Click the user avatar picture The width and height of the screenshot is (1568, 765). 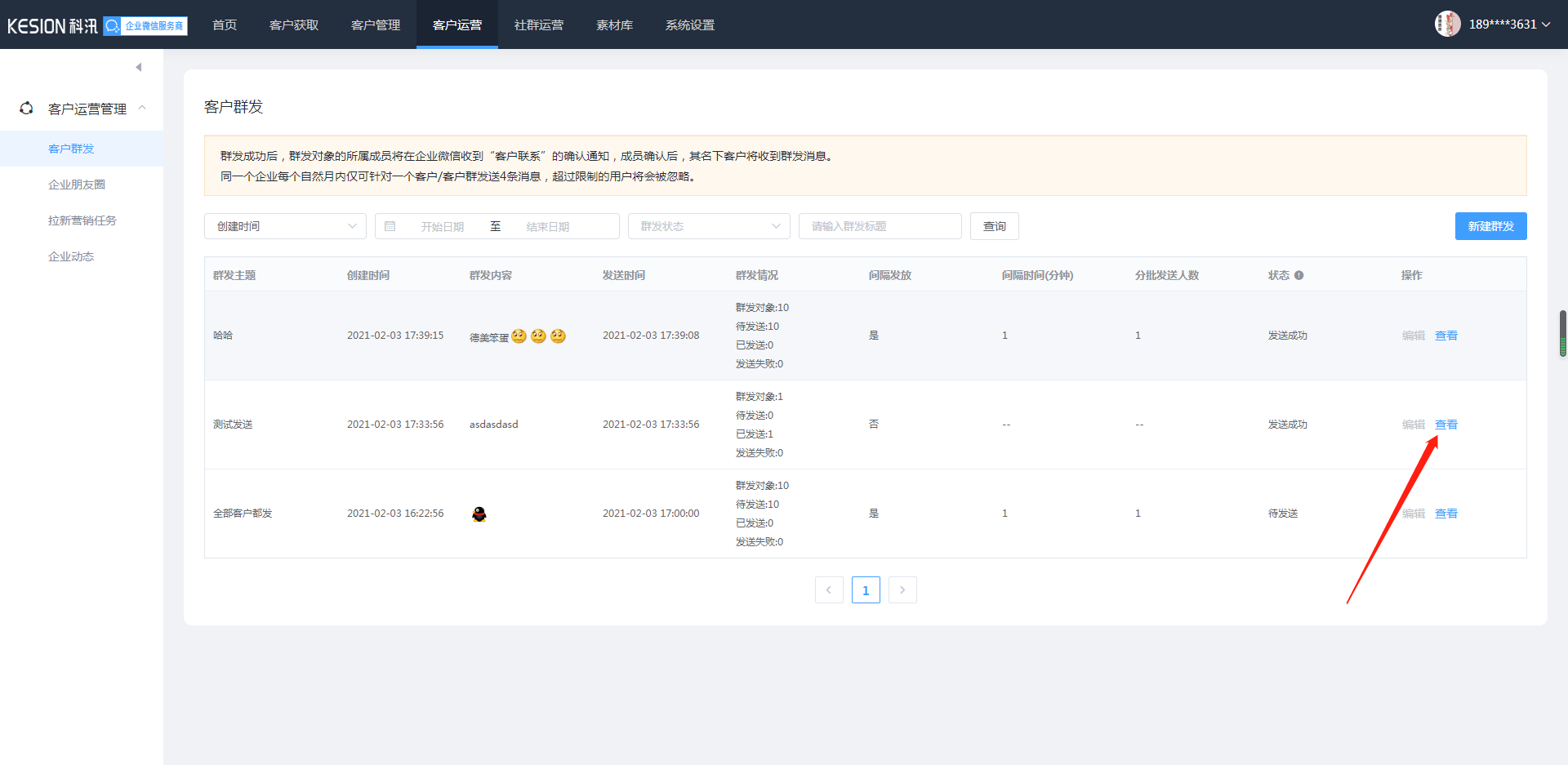[x=1447, y=24]
